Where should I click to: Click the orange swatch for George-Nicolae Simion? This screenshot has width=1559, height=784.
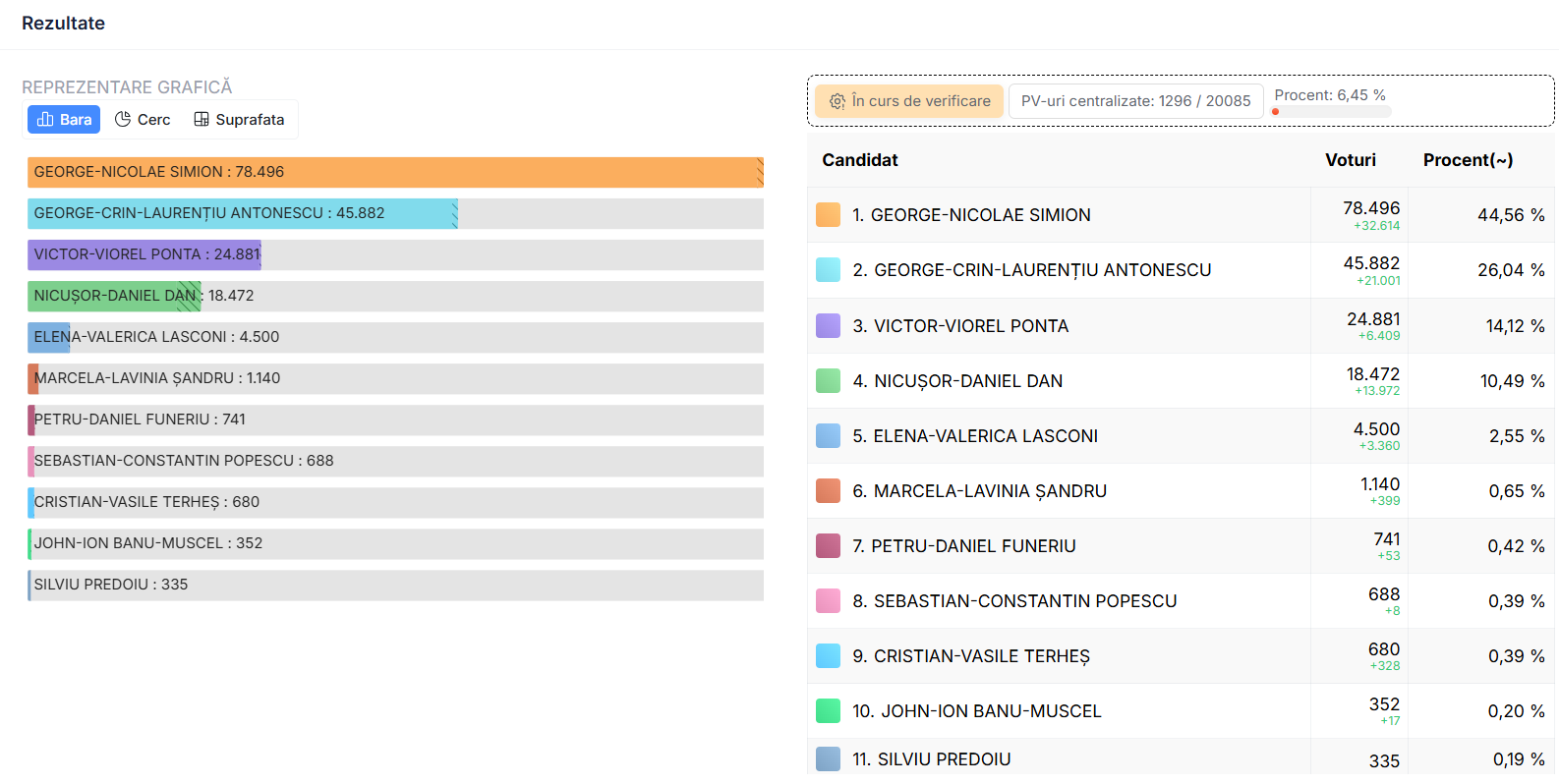point(828,215)
